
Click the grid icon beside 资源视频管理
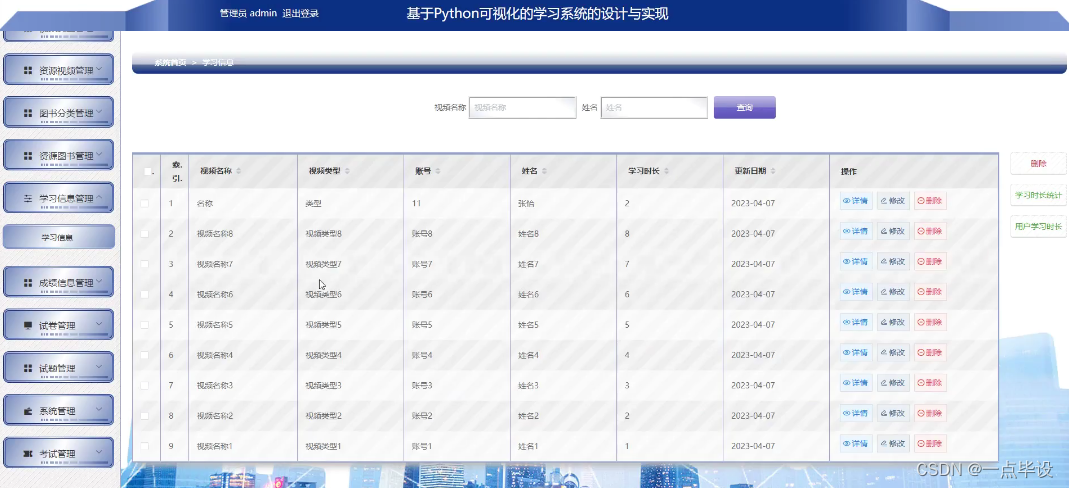click(28, 70)
